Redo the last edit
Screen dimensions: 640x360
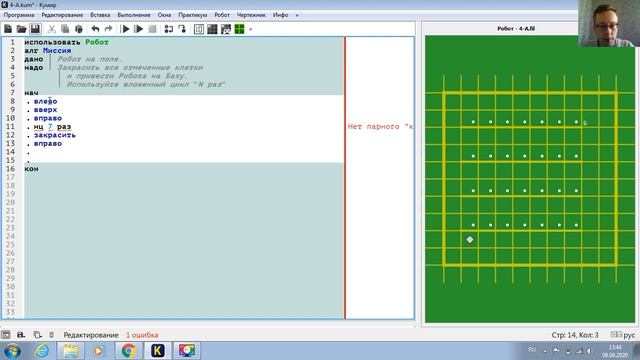point(108,29)
